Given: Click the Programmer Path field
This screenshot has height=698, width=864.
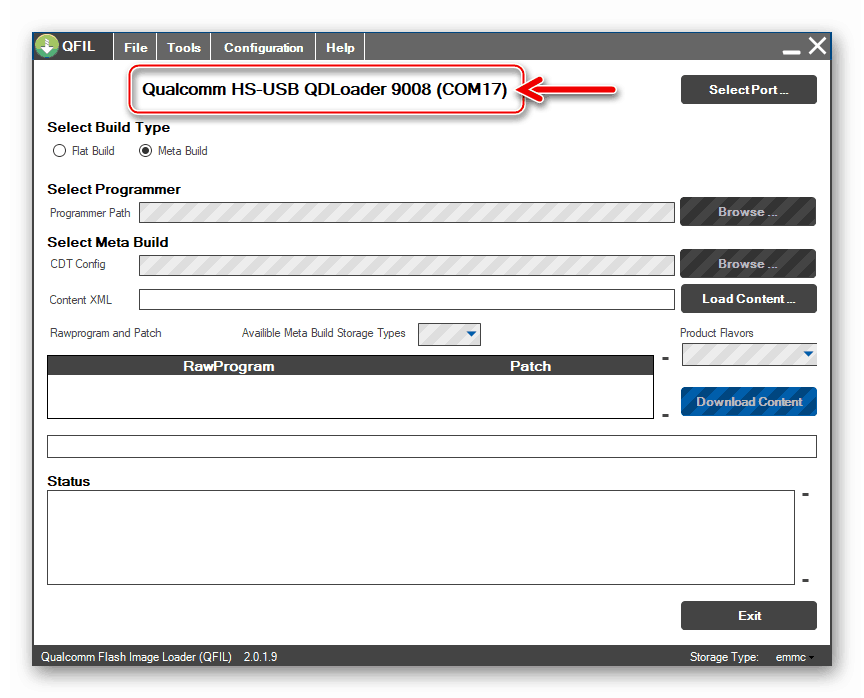Looking at the screenshot, I should (x=407, y=213).
